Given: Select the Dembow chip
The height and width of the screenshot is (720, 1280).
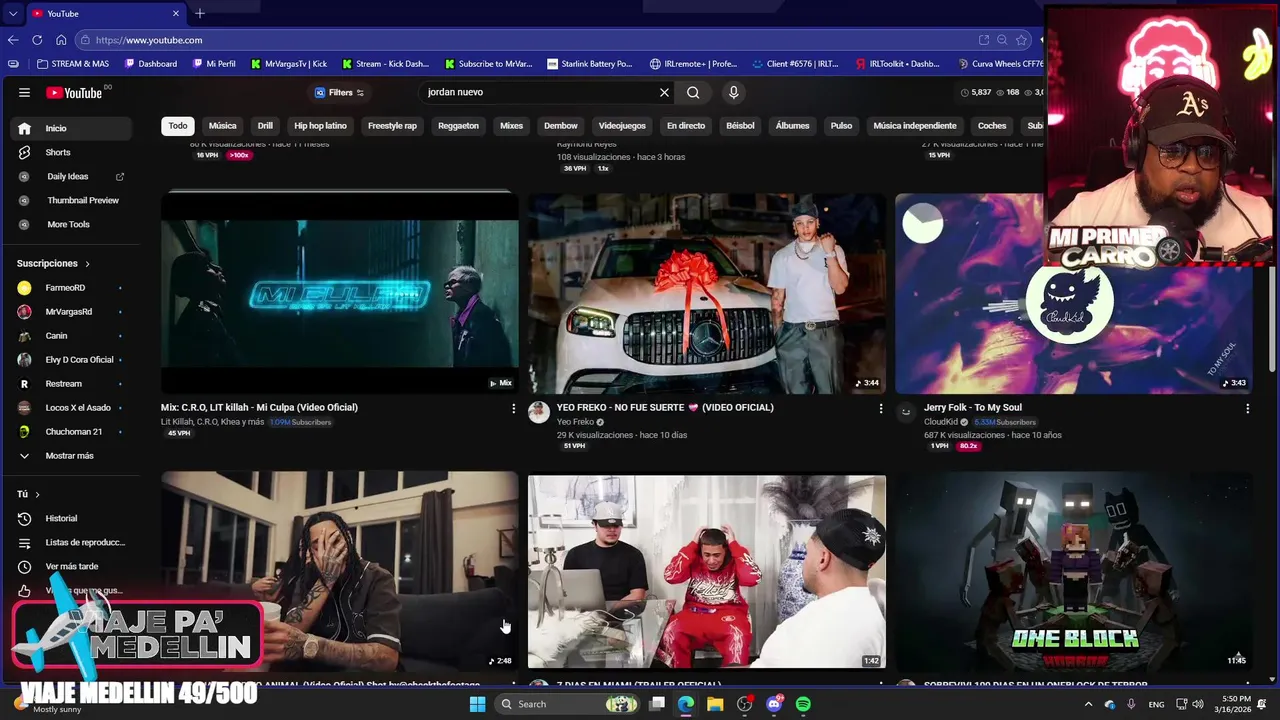Looking at the screenshot, I should (x=560, y=126).
